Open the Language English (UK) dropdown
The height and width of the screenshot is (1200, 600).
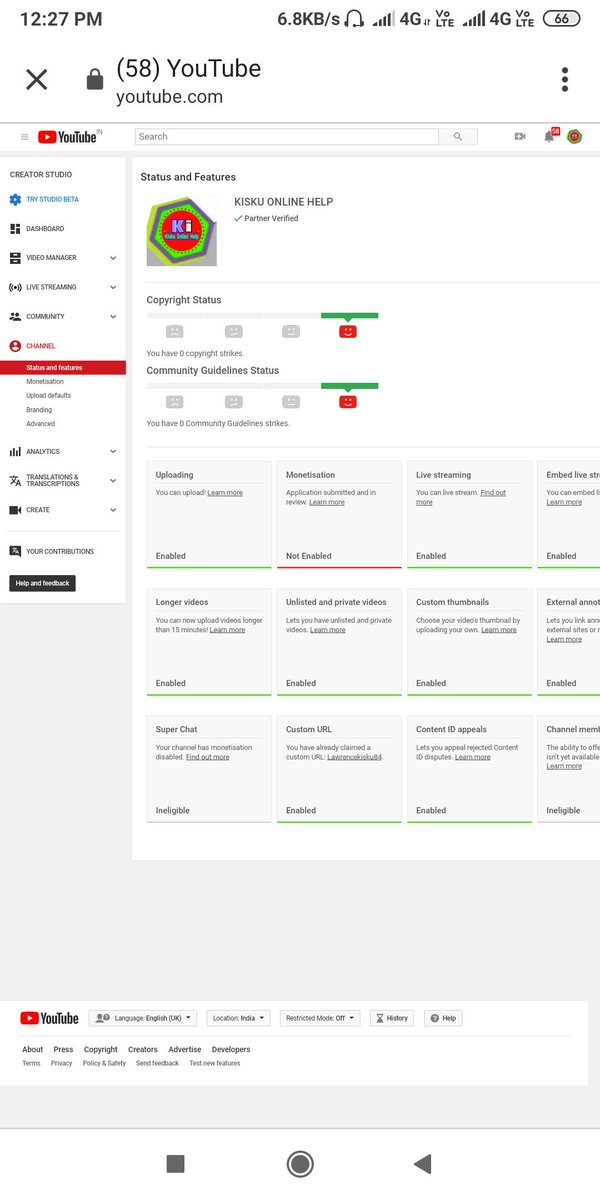click(143, 1018)
